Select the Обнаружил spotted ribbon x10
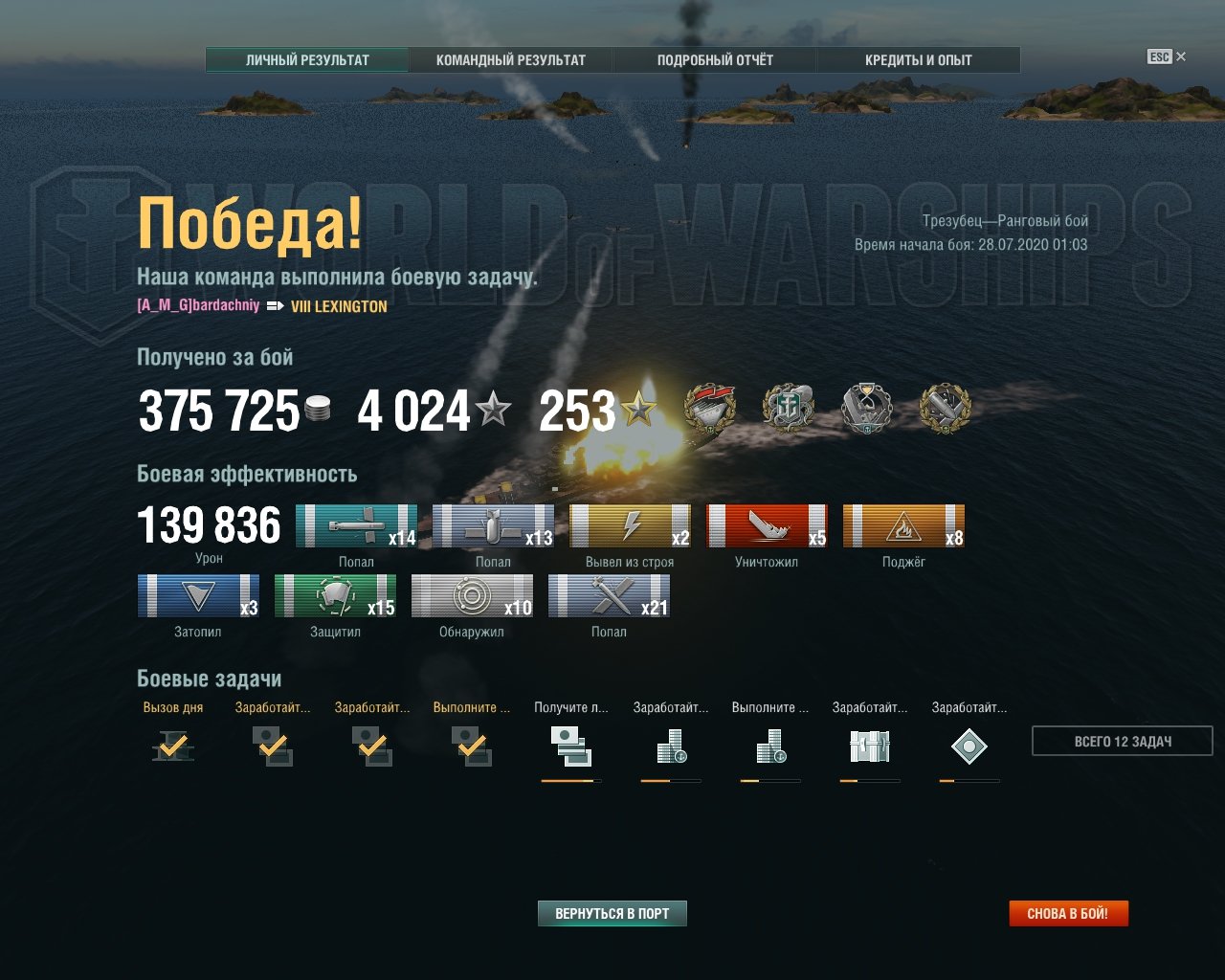Screen dimensions: 1225x980 (x=472, y=595)
